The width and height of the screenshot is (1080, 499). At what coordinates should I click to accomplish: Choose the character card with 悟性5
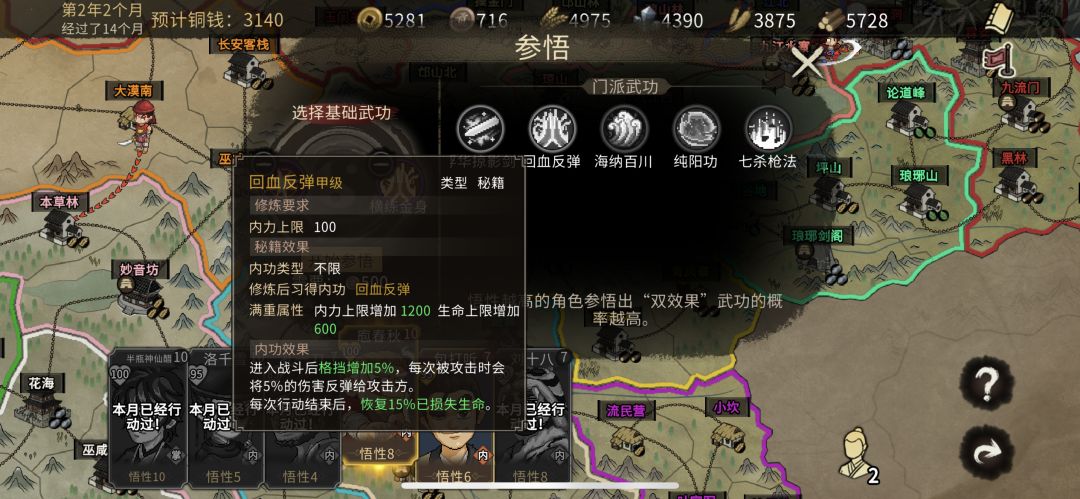(223, 417)
